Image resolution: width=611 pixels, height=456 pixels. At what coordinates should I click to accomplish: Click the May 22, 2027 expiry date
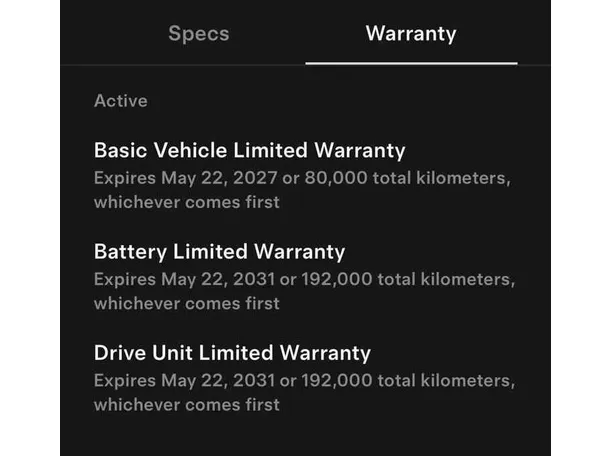click(x=215, y=179)
